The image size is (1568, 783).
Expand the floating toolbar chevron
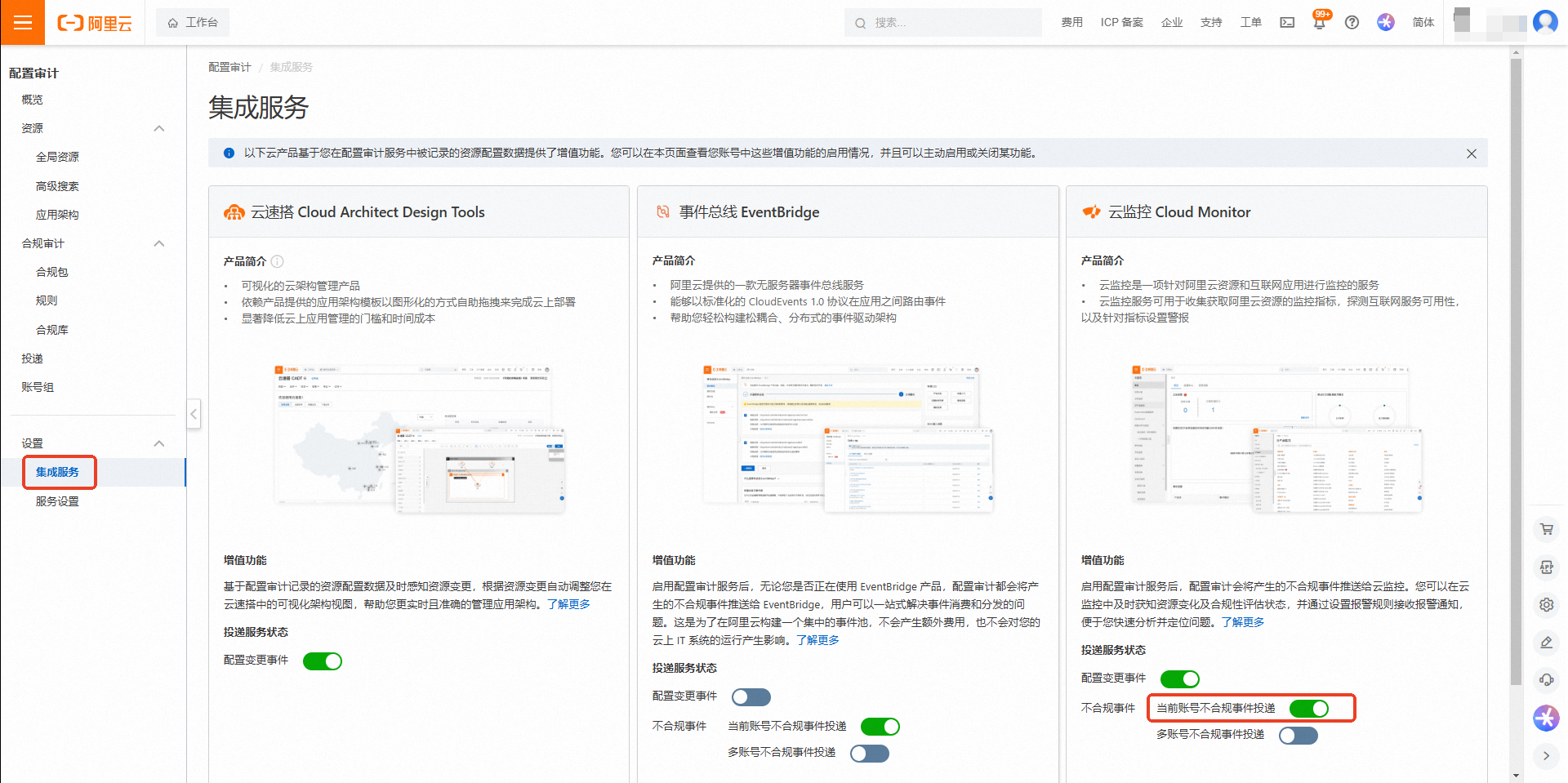point(1546,756)
